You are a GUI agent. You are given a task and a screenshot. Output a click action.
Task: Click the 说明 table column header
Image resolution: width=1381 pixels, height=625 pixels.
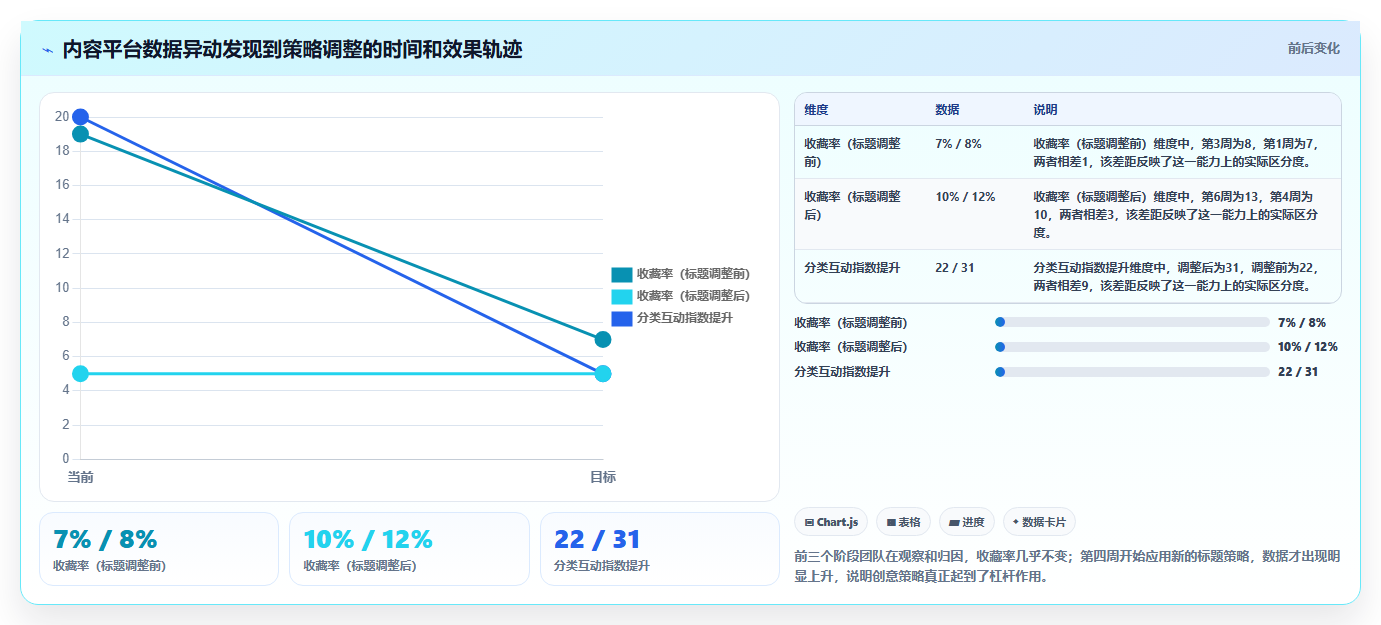pyautogui.click(x=1045, y=110)
